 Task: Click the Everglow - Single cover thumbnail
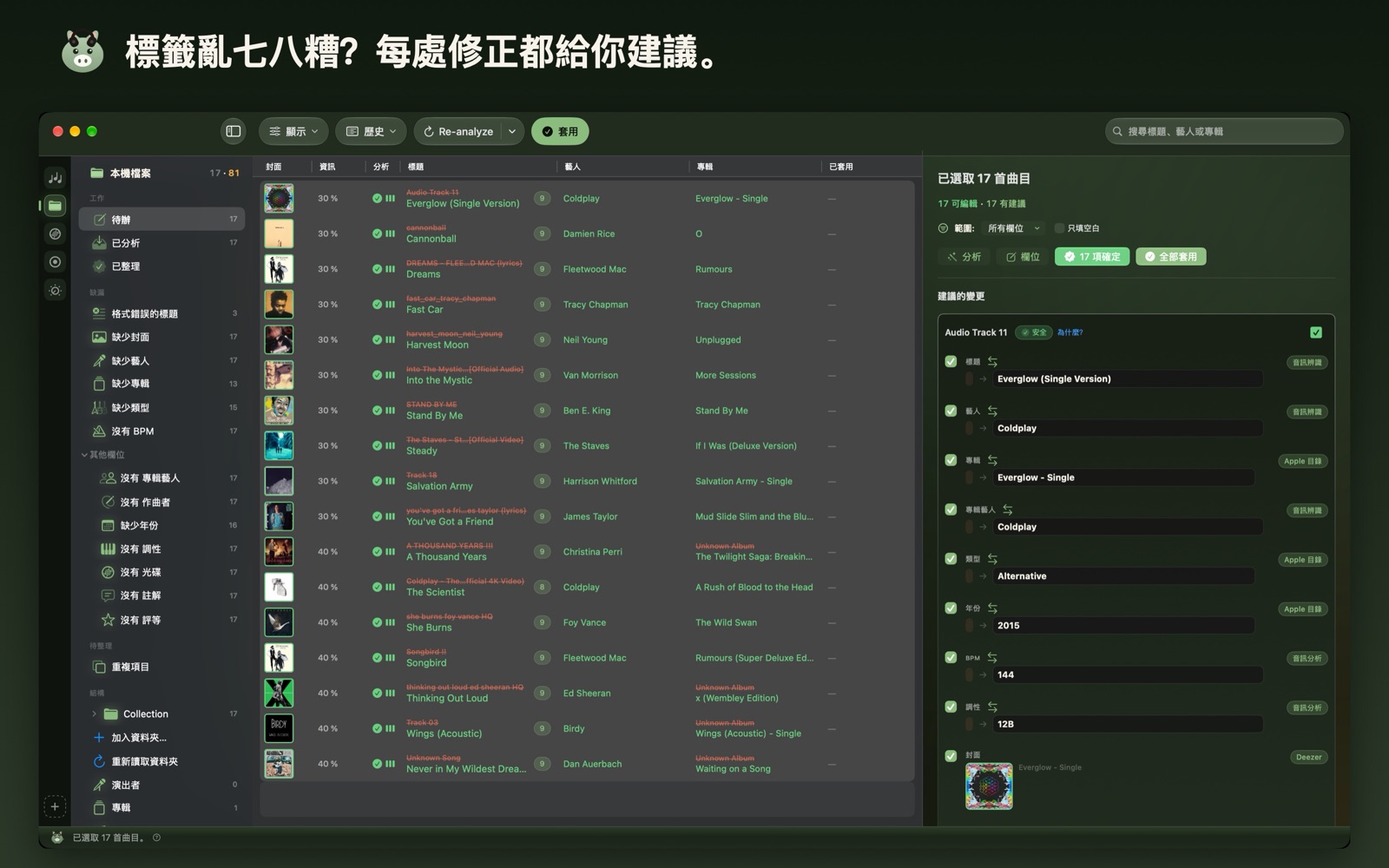(x=989, y=786)
